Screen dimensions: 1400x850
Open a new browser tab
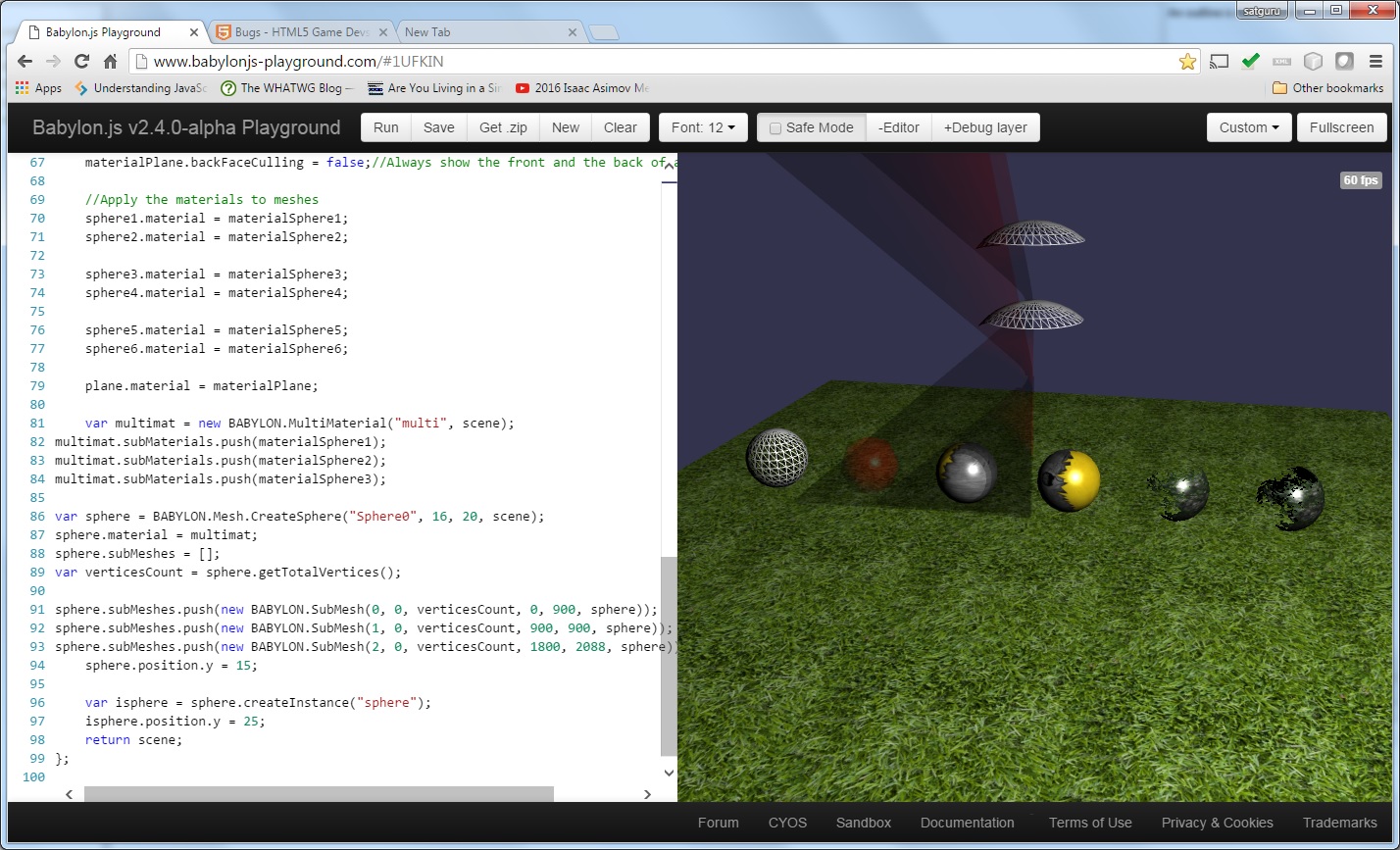(x=604, y=33)
